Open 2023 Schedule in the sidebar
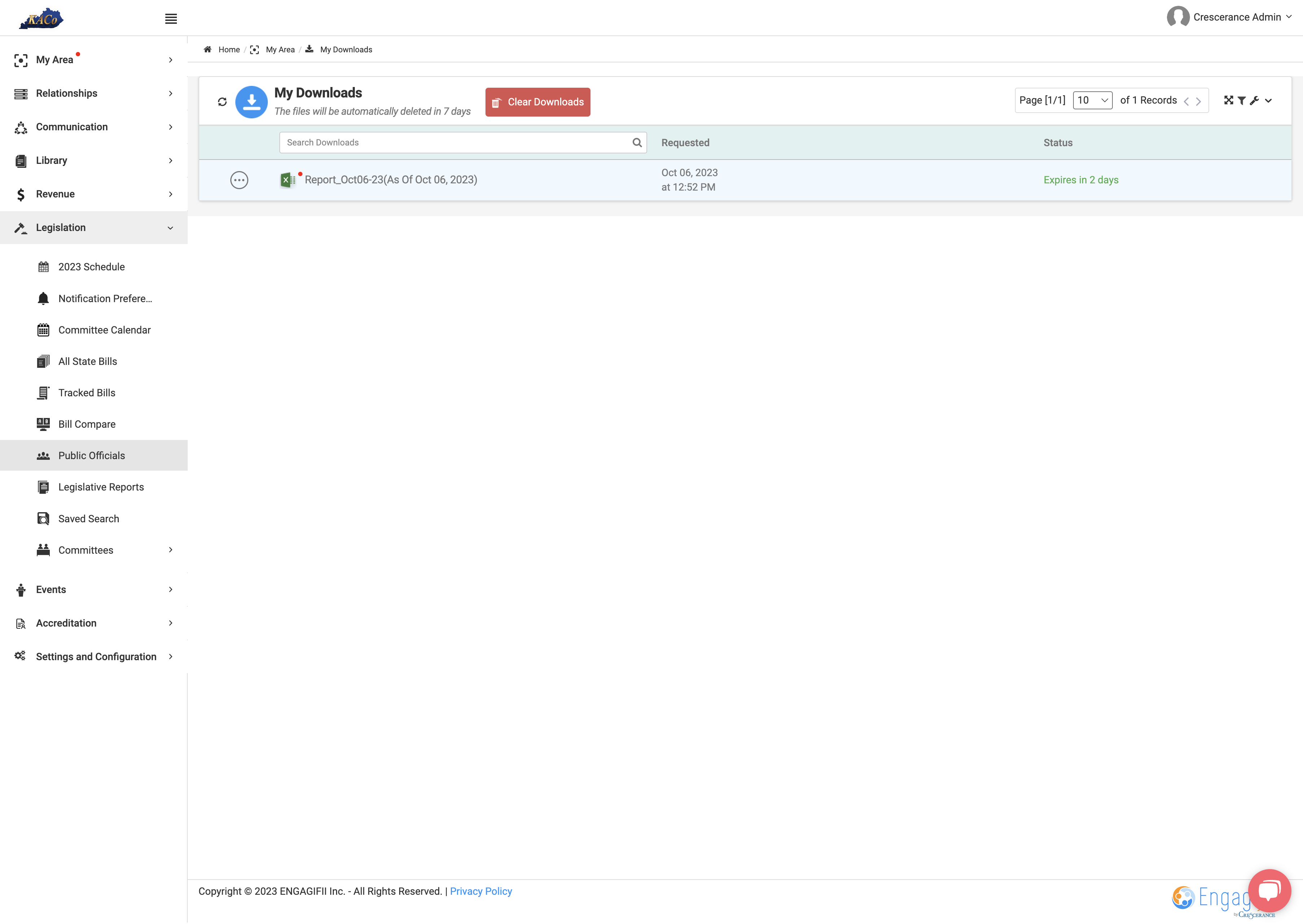The image size is (1303, 924). tap(94, 267)
